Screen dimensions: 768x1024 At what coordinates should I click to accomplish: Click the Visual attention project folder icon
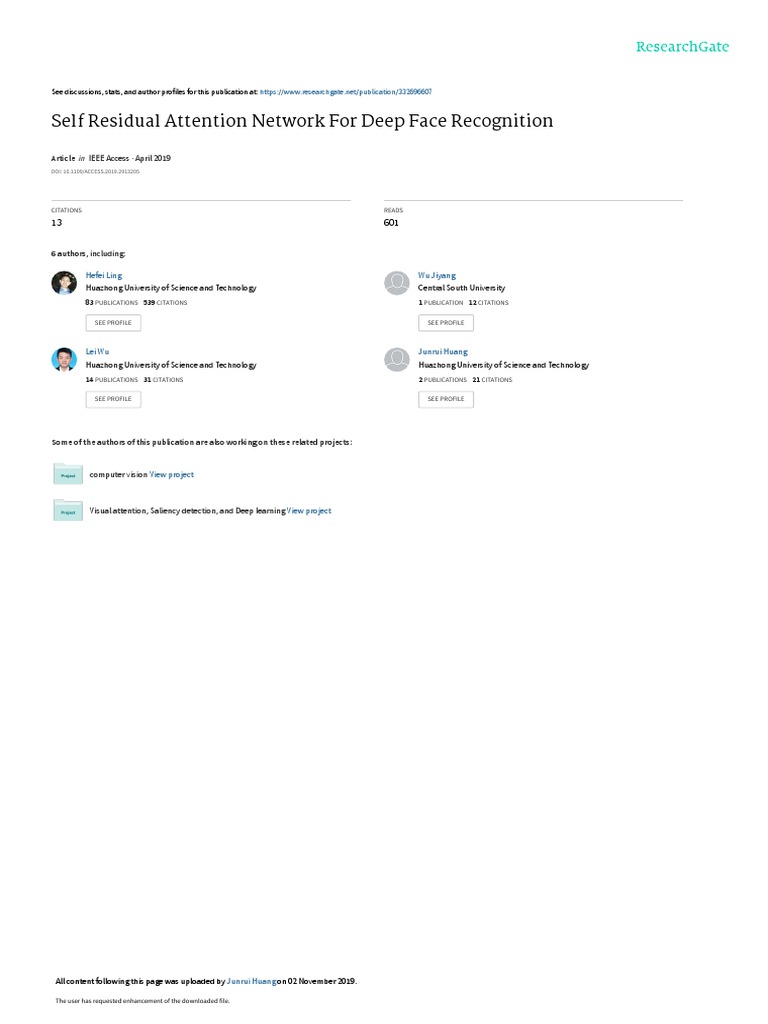click(68, 511)
